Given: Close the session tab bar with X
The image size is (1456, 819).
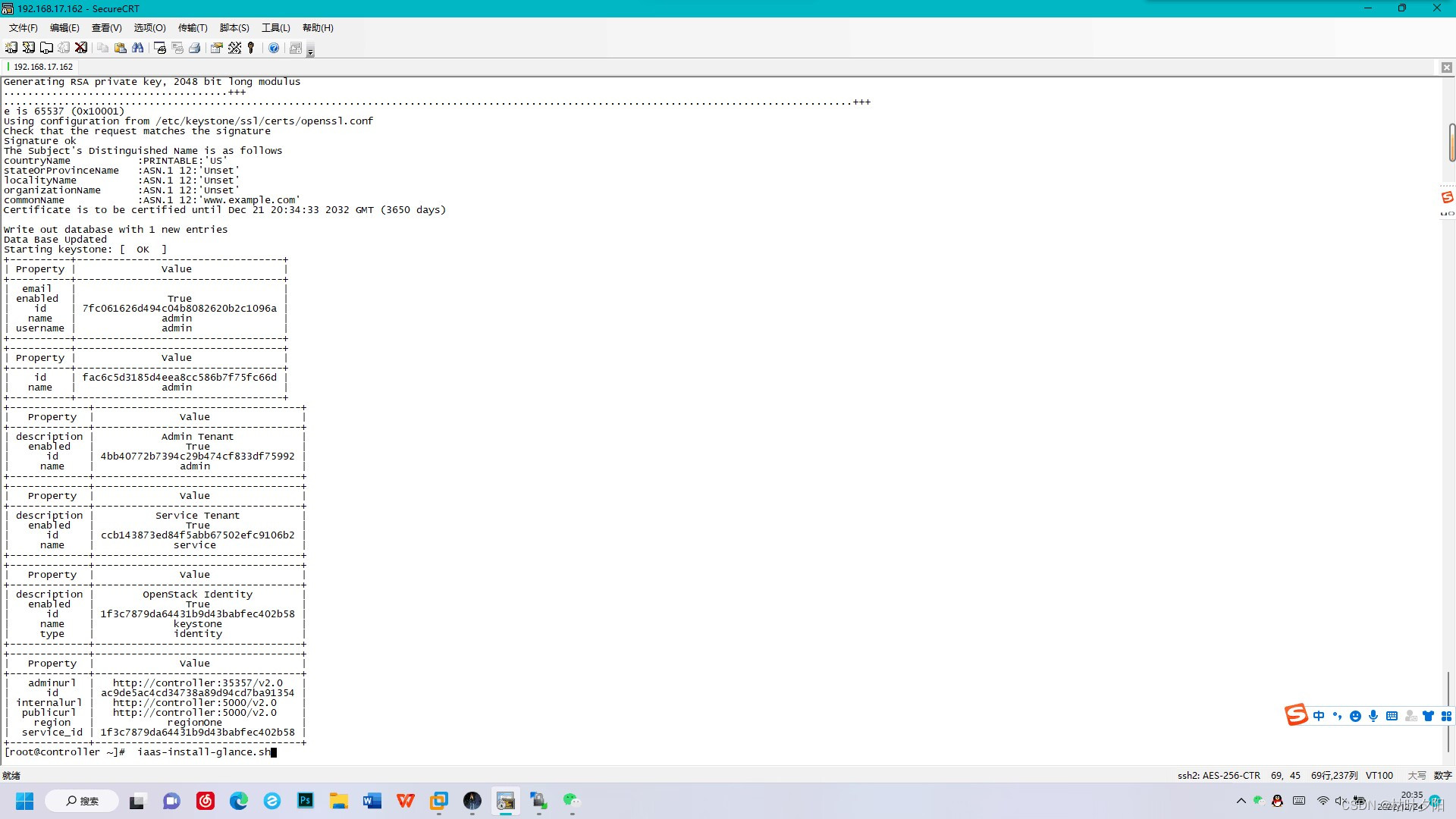Looking at the screenshot, I should (x=1447, y=67).
